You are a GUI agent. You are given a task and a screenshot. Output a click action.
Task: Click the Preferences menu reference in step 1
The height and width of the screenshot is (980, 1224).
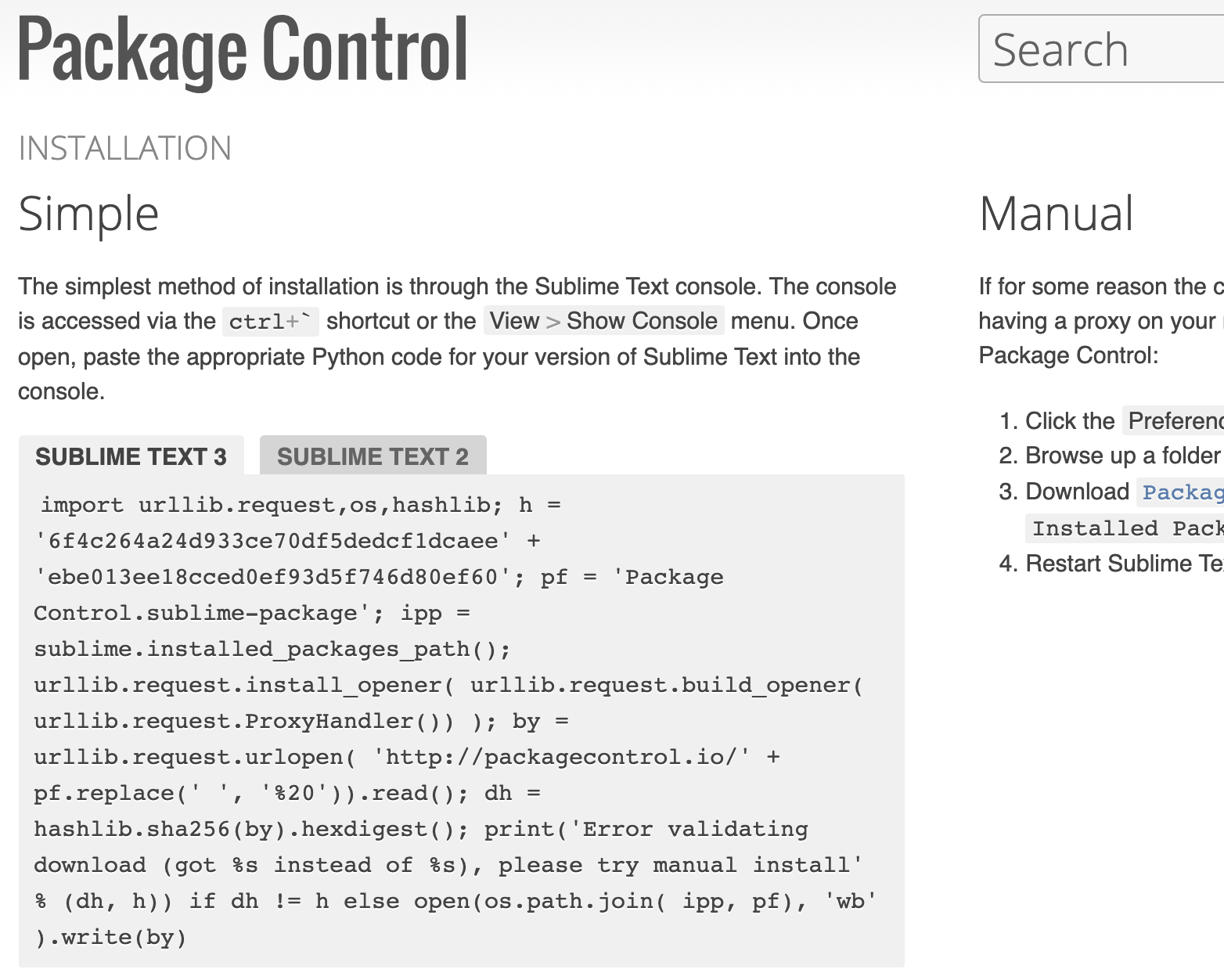click(1173, 420)
